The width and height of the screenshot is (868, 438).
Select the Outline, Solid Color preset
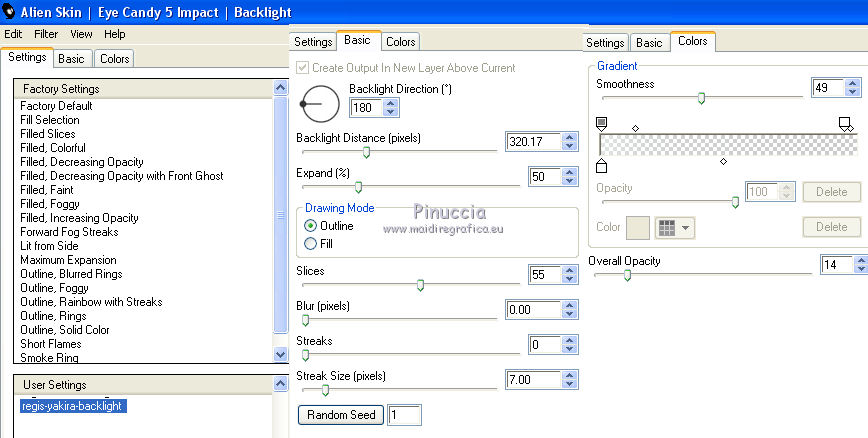tap(65, 329)
